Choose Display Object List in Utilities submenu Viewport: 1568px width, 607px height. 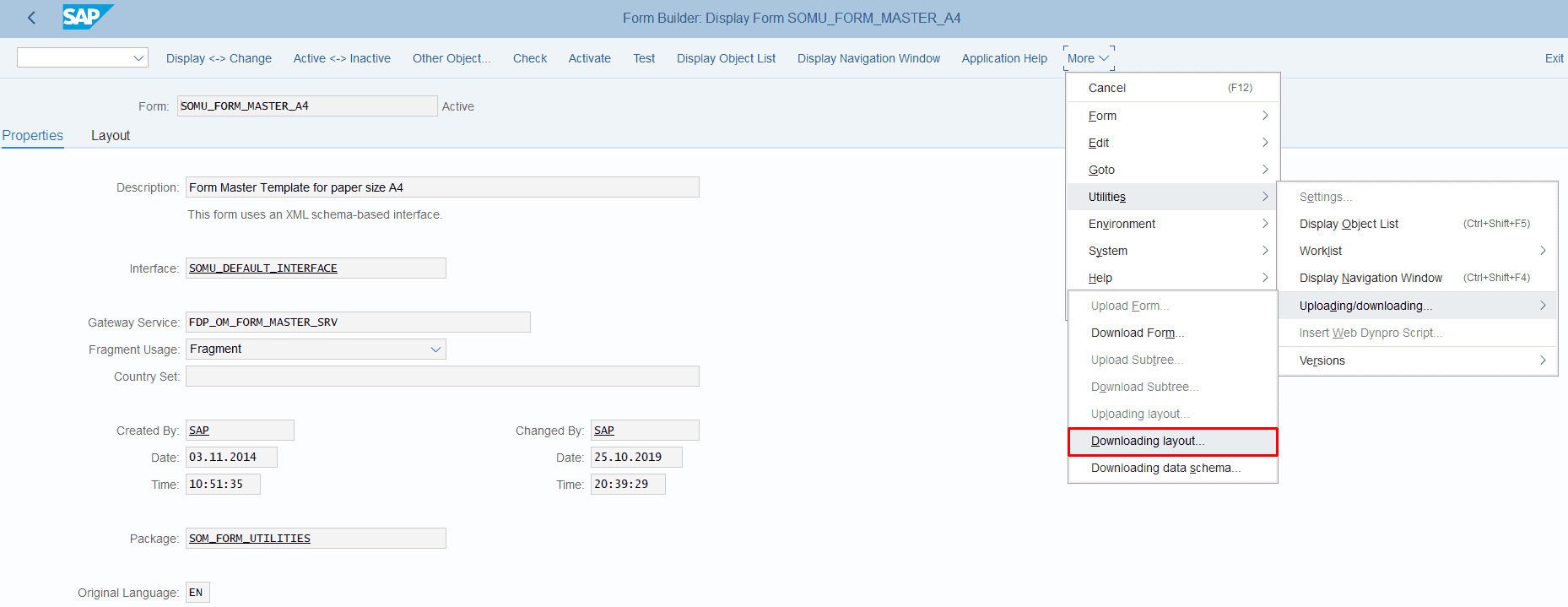[x=1417, y=224]
